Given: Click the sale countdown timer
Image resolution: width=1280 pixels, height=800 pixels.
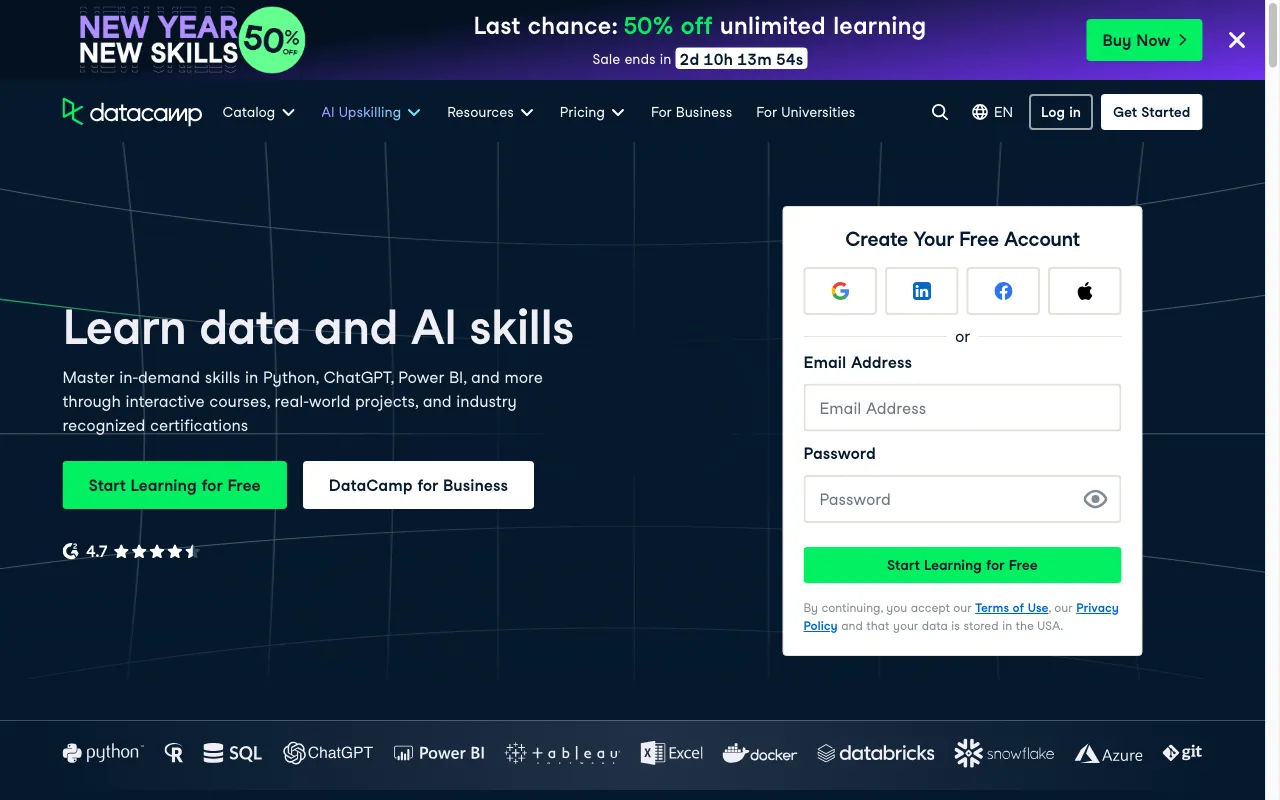Looking at the screenshot, I should click(741, 59).
